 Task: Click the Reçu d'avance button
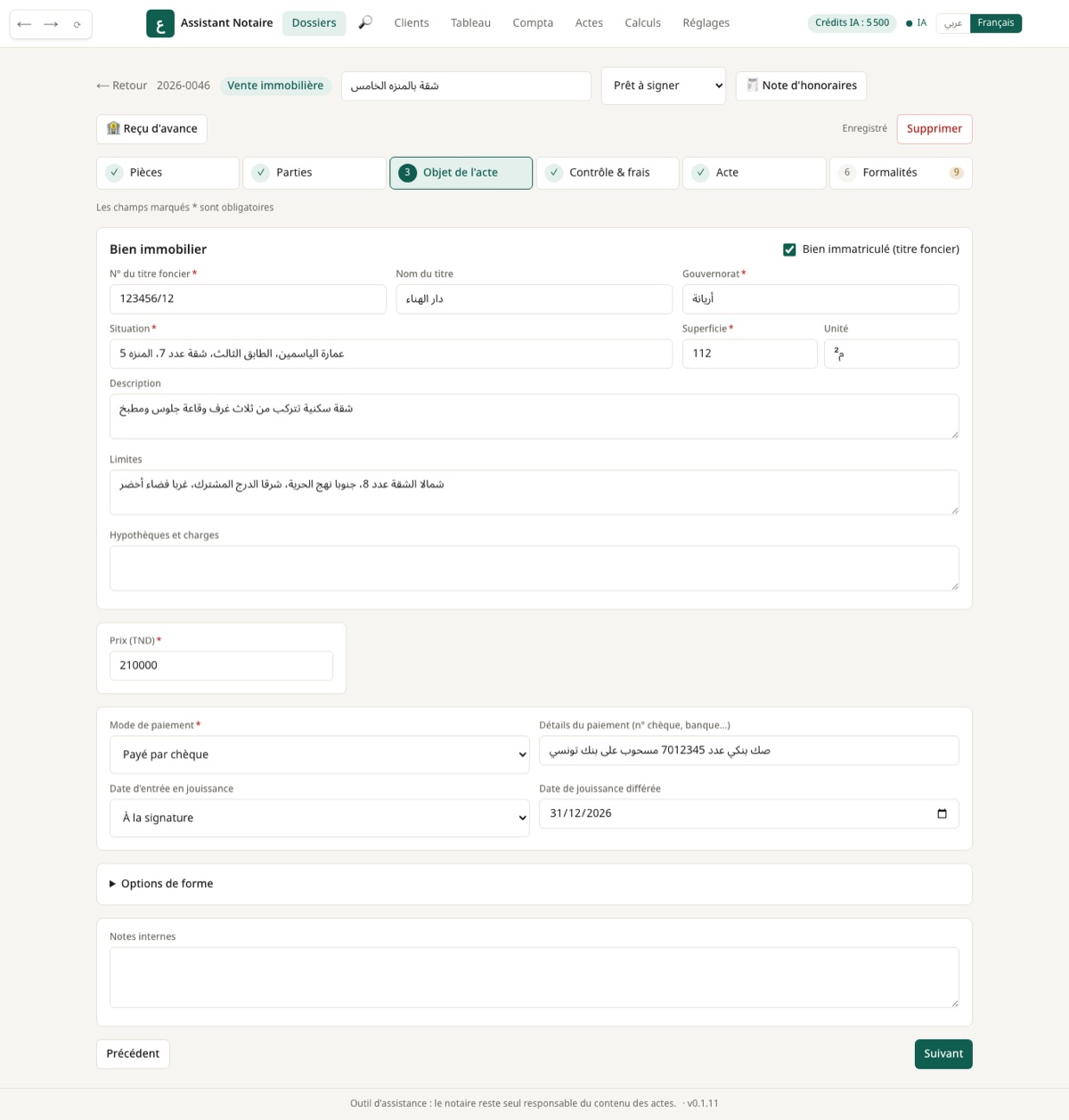click(x=151, y=129)
